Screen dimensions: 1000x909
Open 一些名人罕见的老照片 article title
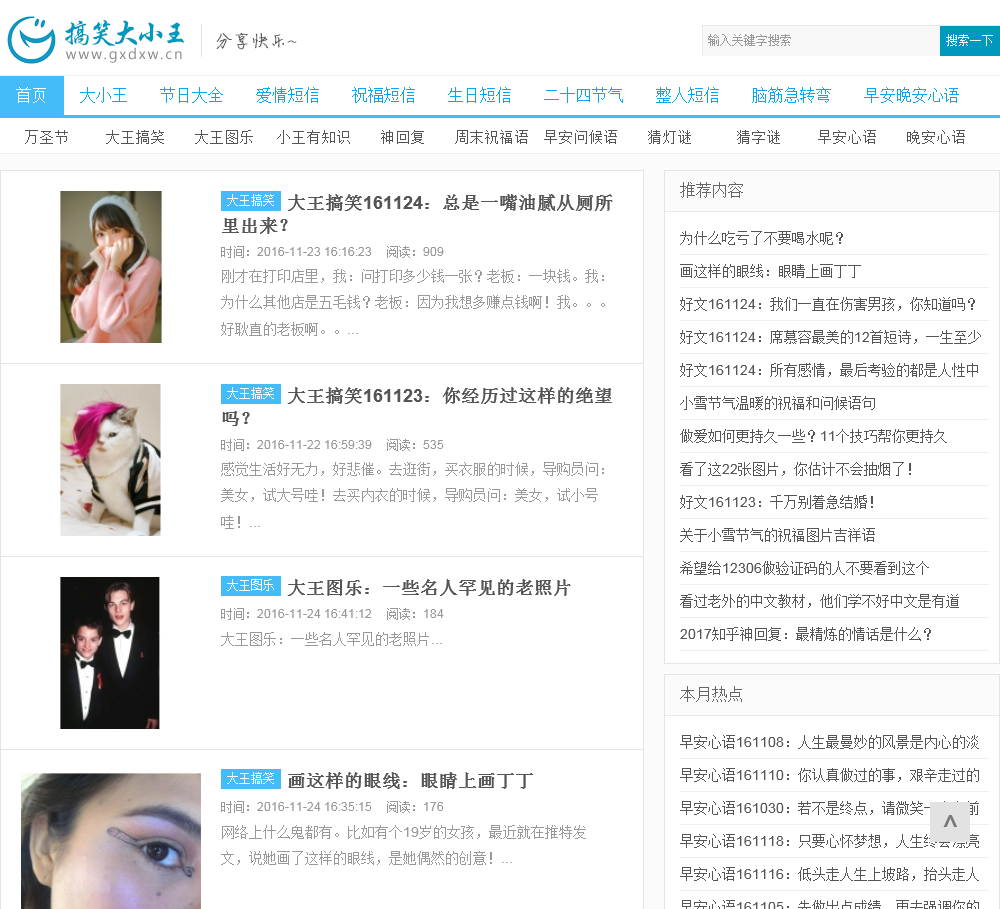point(429,588)
